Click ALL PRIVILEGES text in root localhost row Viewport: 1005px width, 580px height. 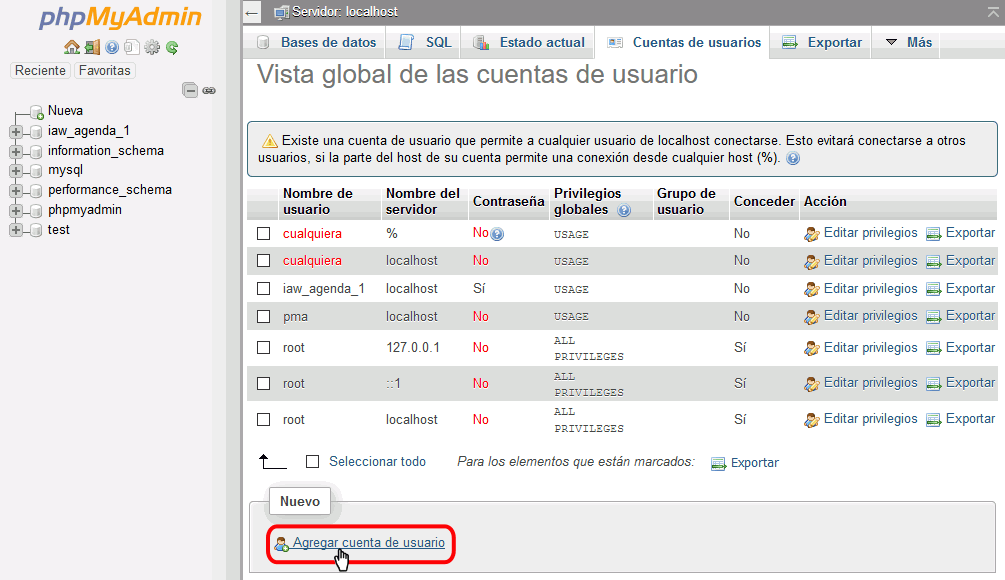[588, 420]
